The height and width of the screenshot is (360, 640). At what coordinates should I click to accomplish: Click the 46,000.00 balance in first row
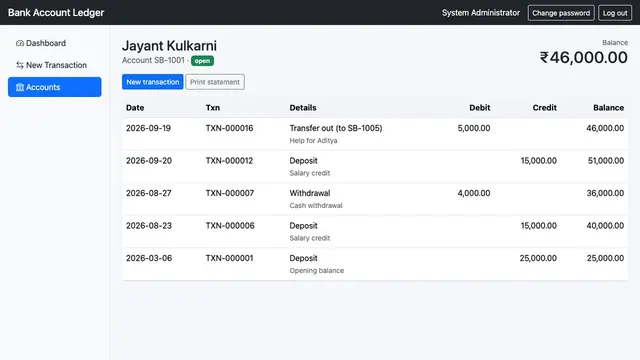(605, 128)
